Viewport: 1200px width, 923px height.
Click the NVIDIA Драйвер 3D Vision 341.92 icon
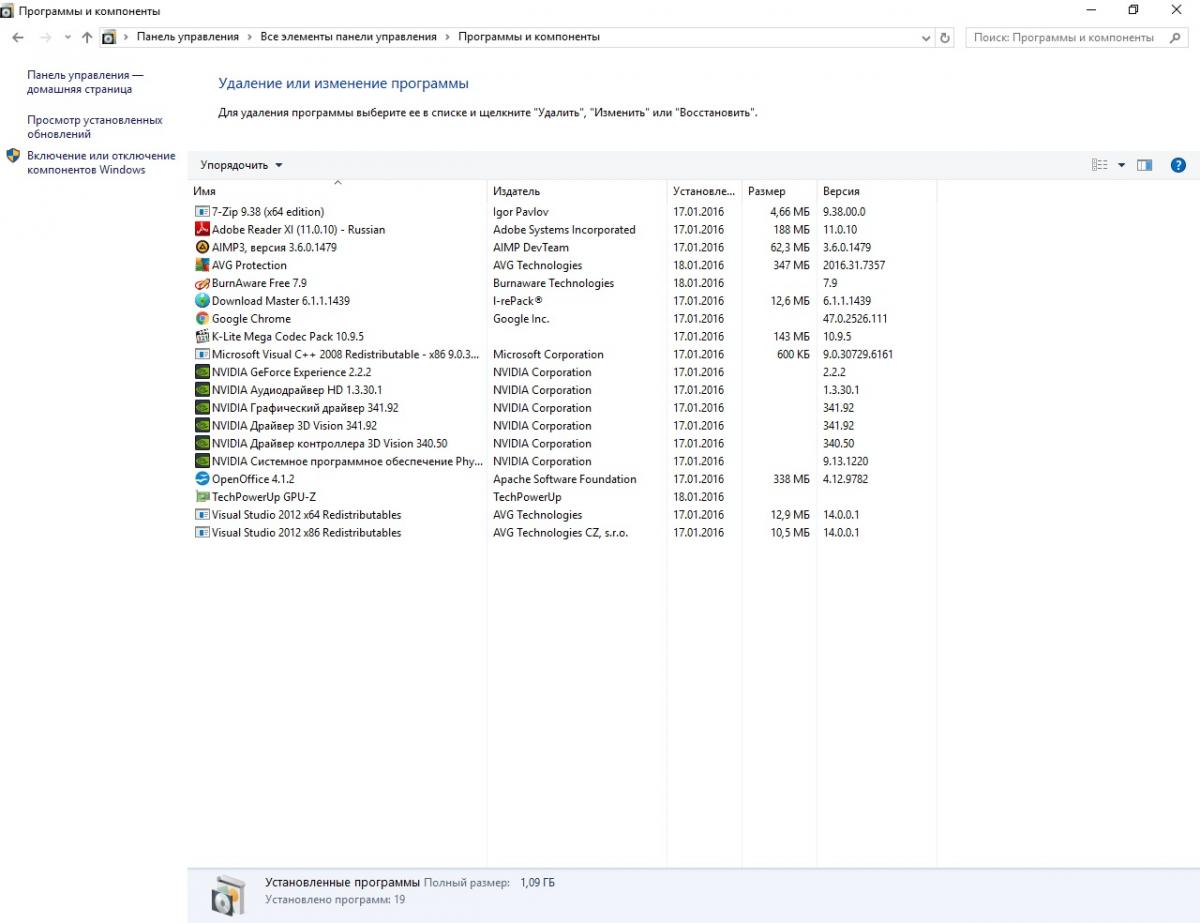[x=202, y=426]
